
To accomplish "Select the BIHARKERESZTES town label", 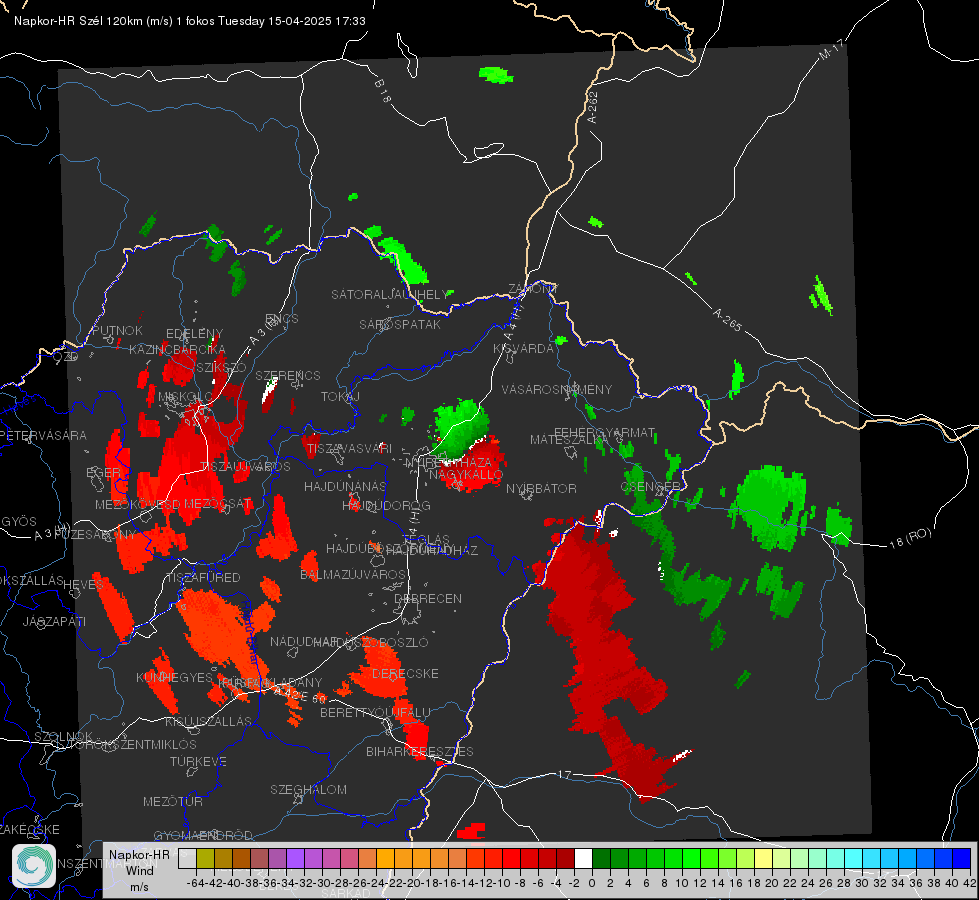I will point(420,751).
